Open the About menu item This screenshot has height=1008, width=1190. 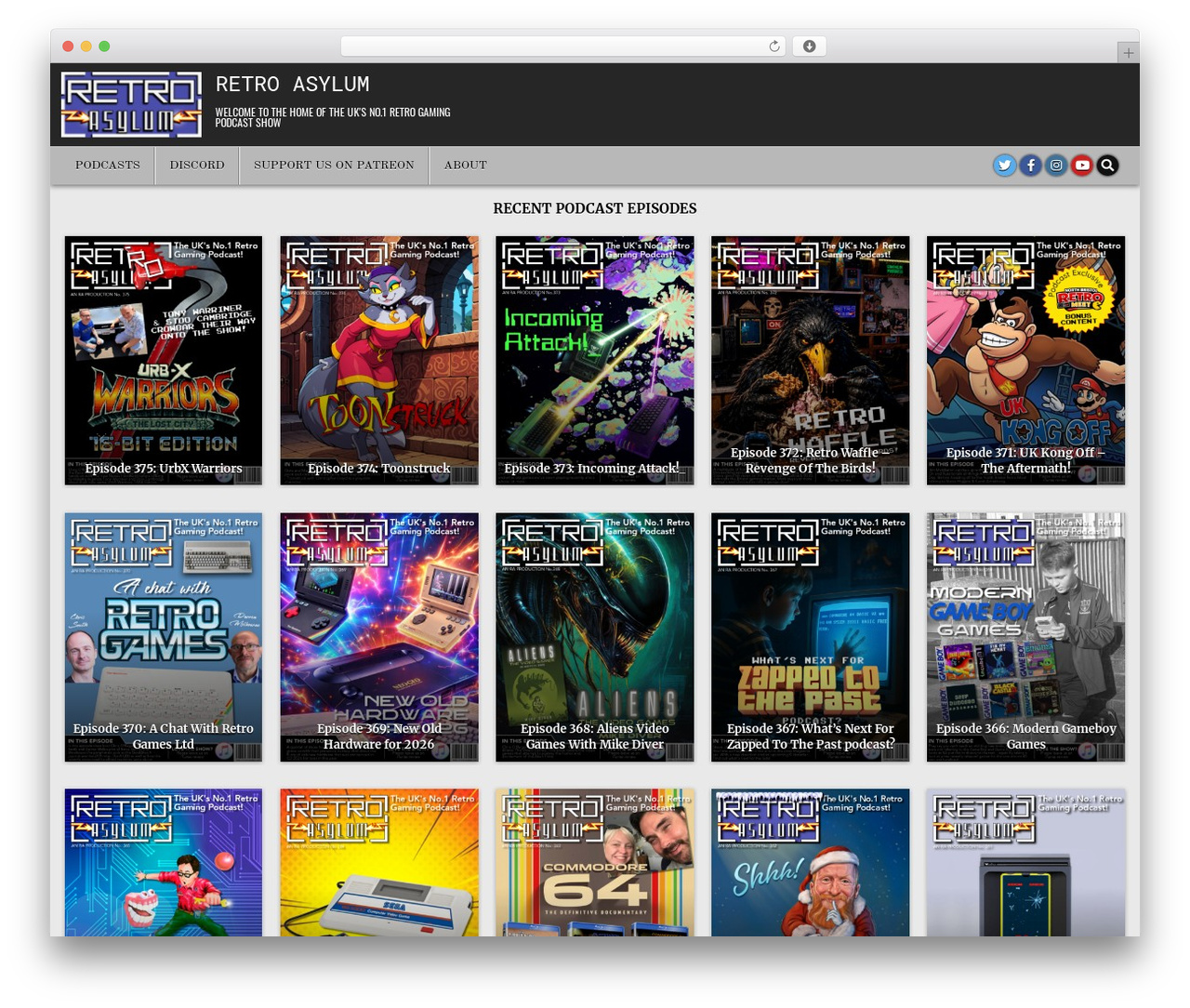(x=466, y=165)
